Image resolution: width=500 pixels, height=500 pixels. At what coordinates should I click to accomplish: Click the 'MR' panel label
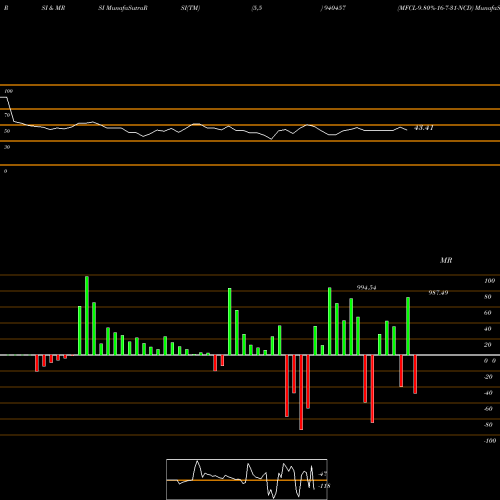[x=446, y=260]
